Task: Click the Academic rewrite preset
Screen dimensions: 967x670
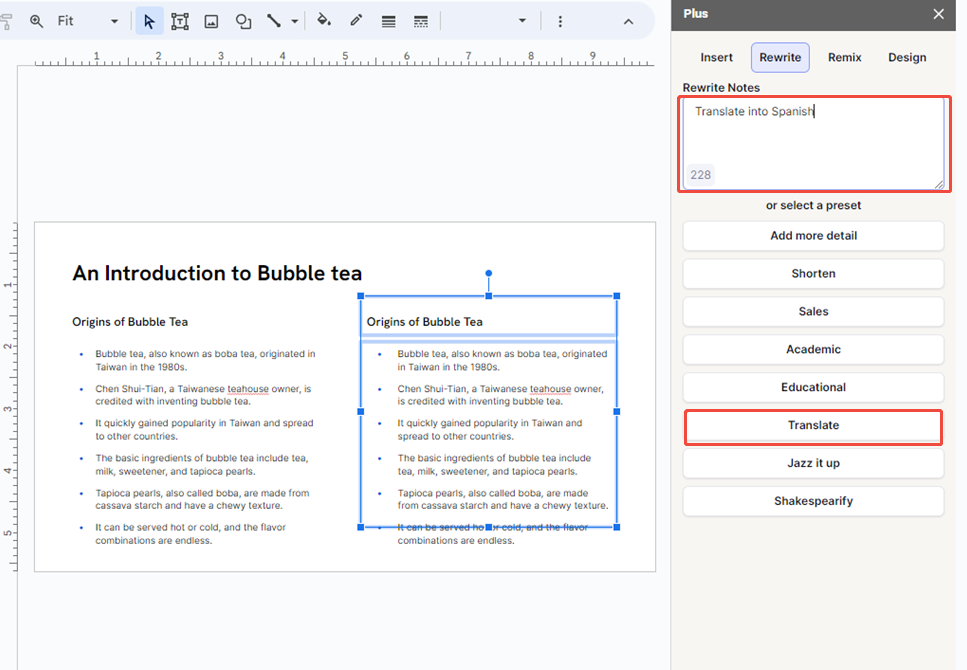Action: click(813, 349)
